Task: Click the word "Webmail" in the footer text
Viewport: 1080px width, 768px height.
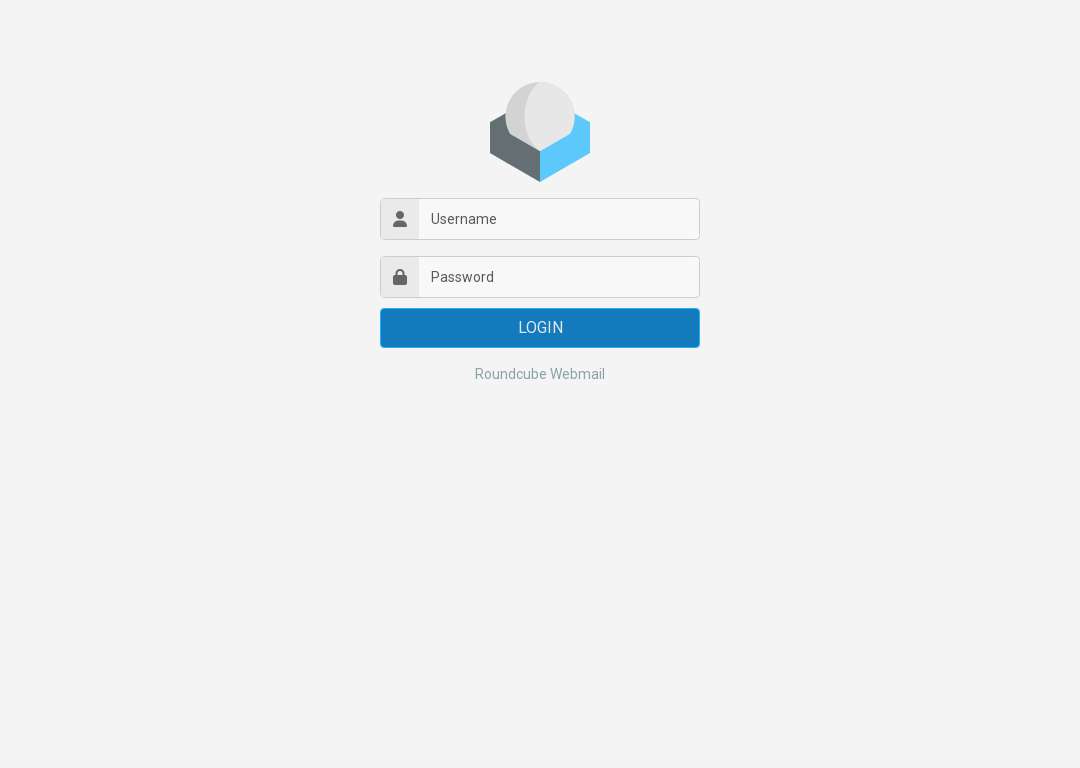Action: (x=577, y=374)
